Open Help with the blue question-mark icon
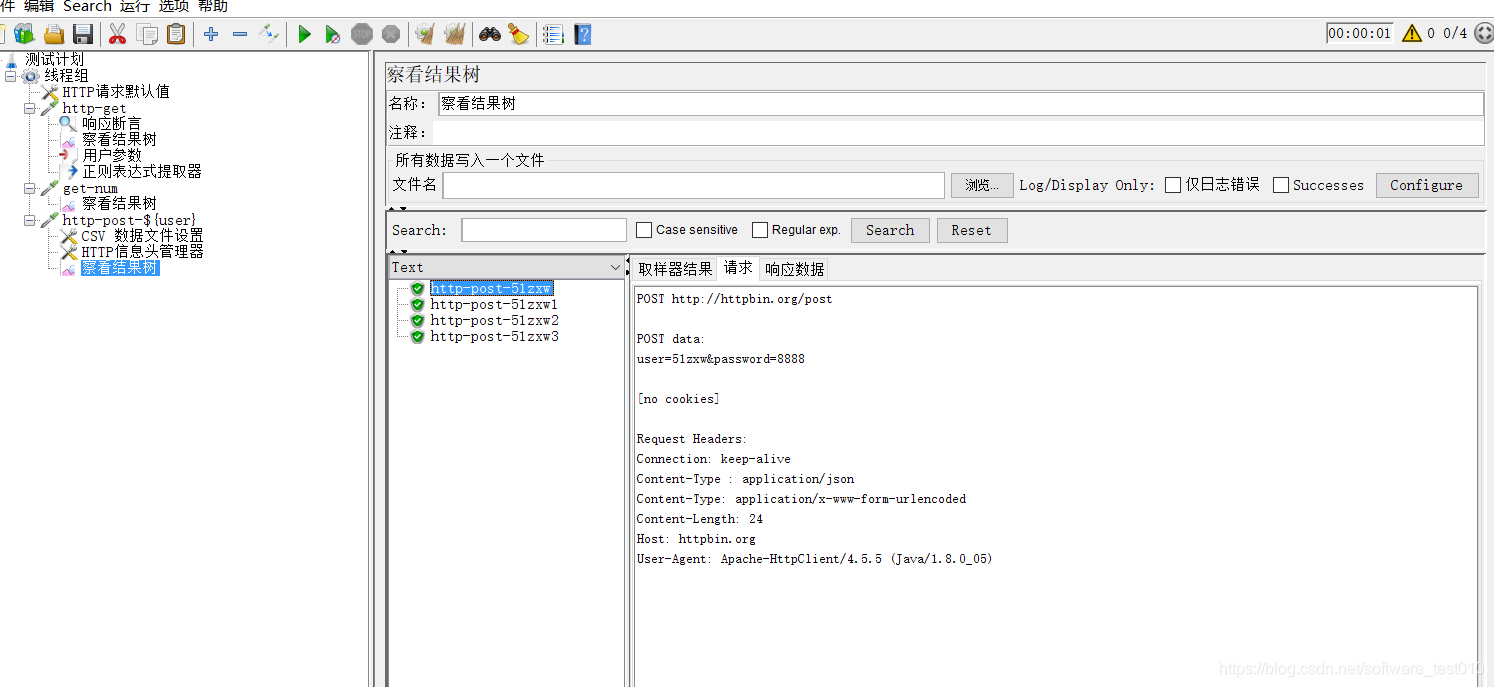Screen dimensions: 1494x687 tap(582, 34)
